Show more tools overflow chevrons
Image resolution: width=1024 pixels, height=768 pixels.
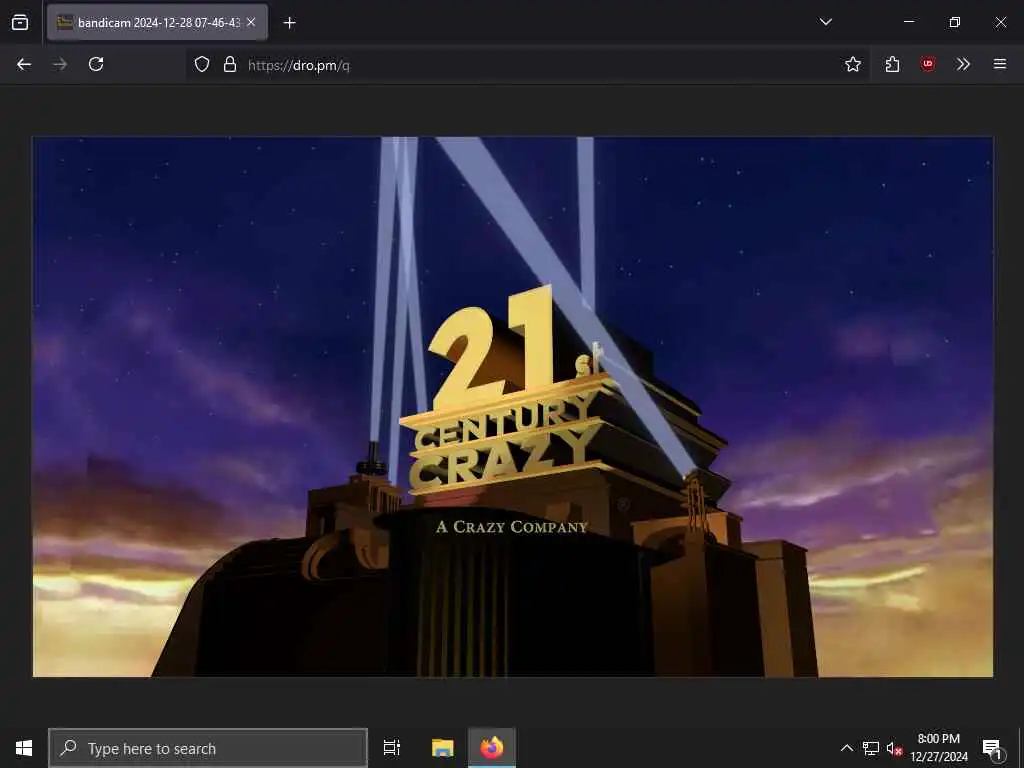(x=963, y=64)
